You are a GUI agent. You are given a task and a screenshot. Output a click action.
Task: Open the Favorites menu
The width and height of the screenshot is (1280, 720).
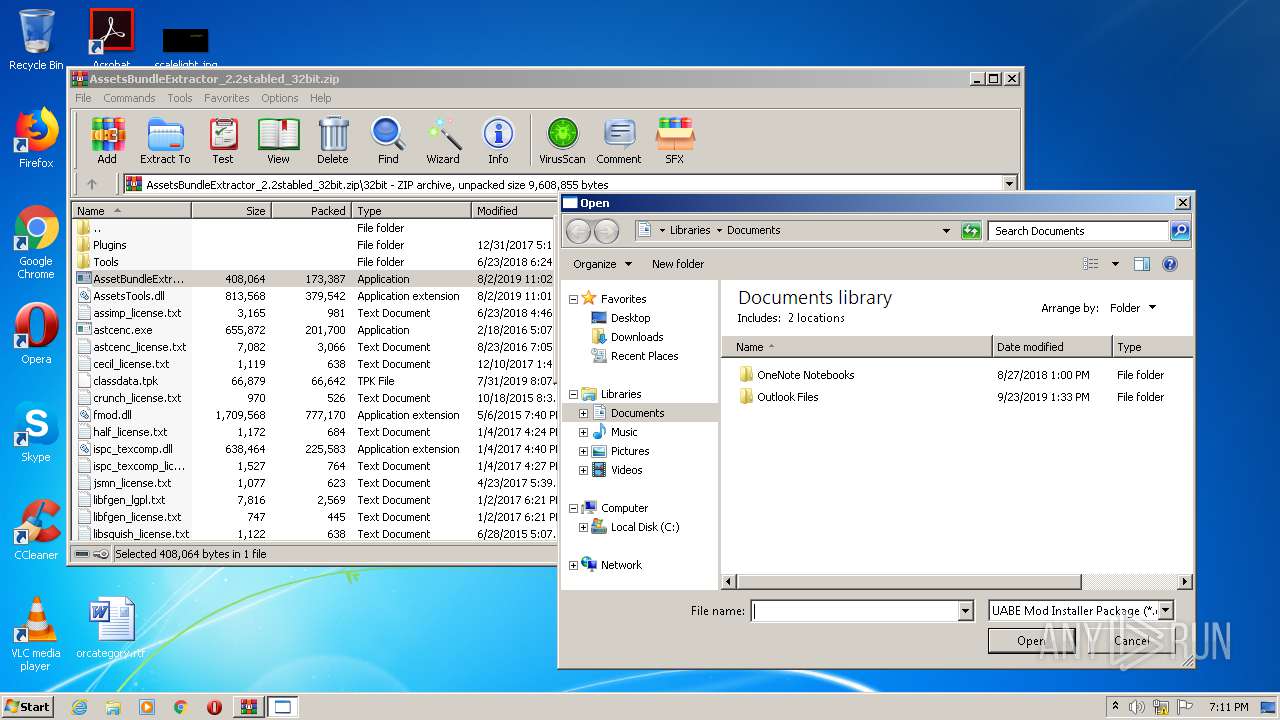pyautogui.click(x=227, y=98)
